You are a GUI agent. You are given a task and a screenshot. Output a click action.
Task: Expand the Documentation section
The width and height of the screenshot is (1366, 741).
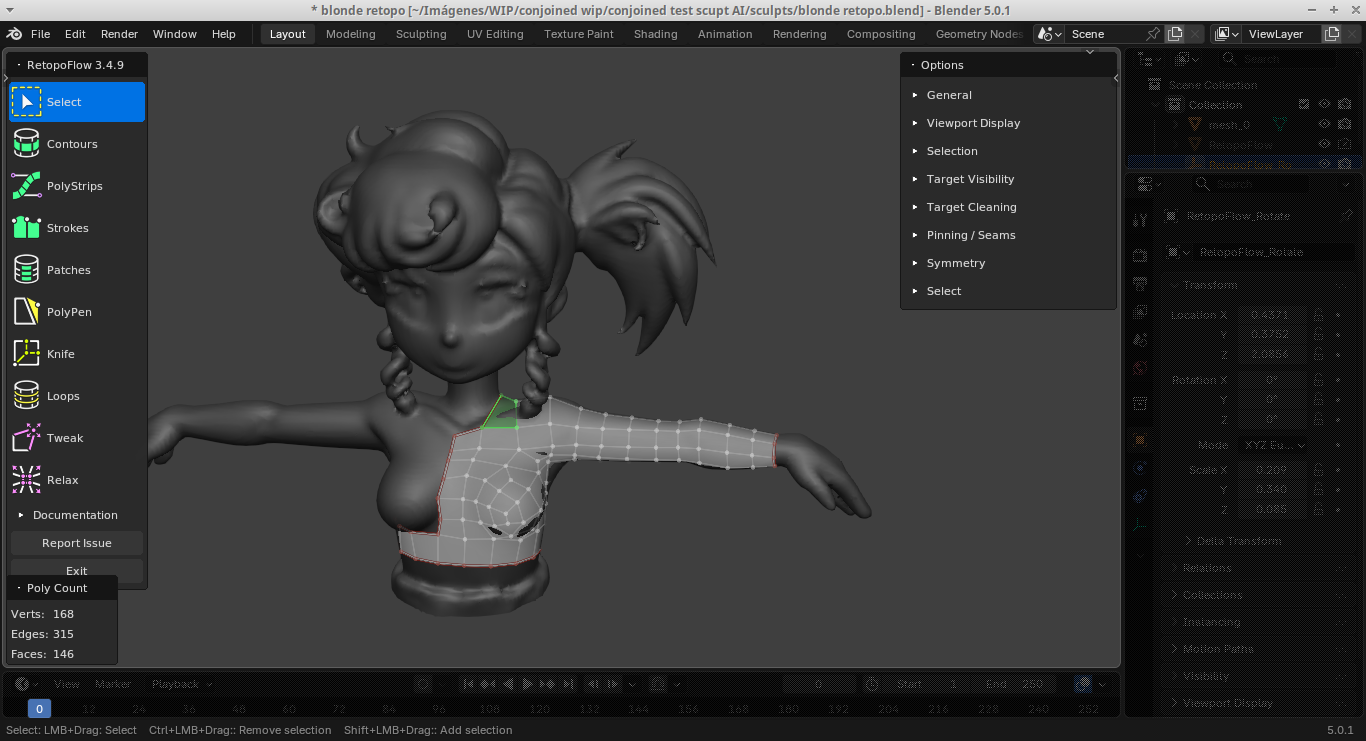click(x=77, y=515)
